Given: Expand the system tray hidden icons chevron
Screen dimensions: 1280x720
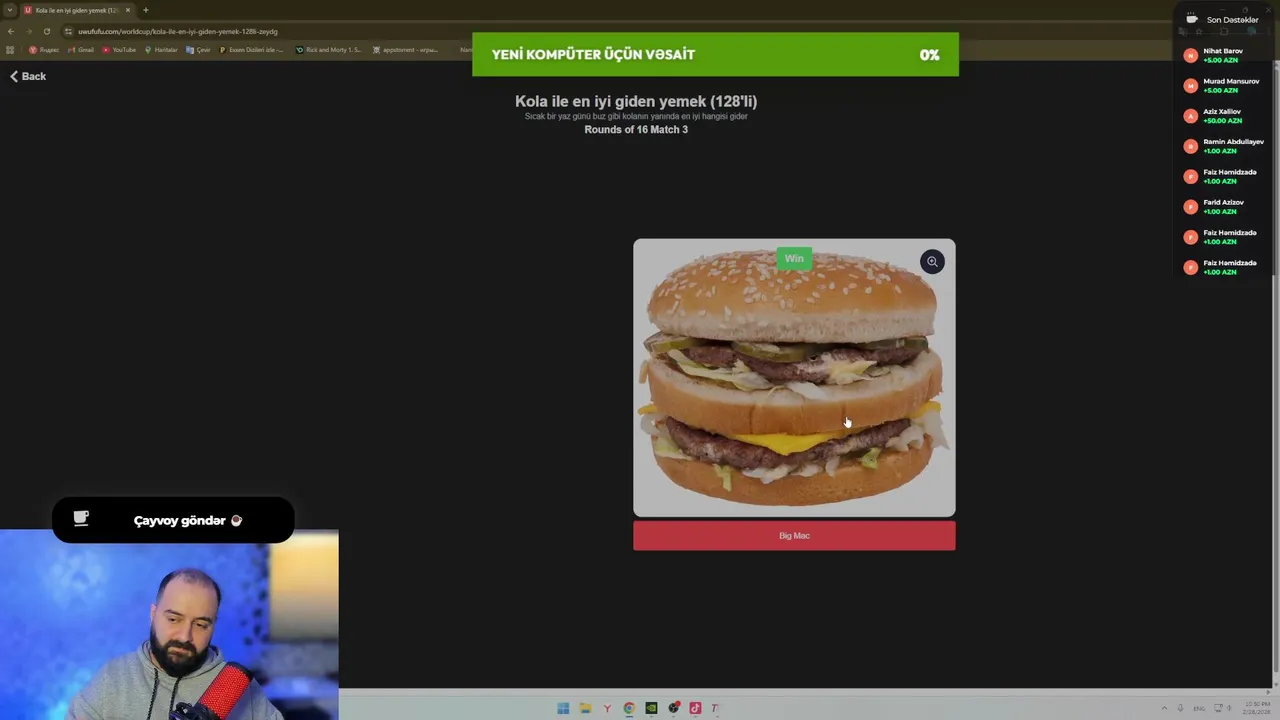Looking at the screenshot, I should coord(1164,708).
